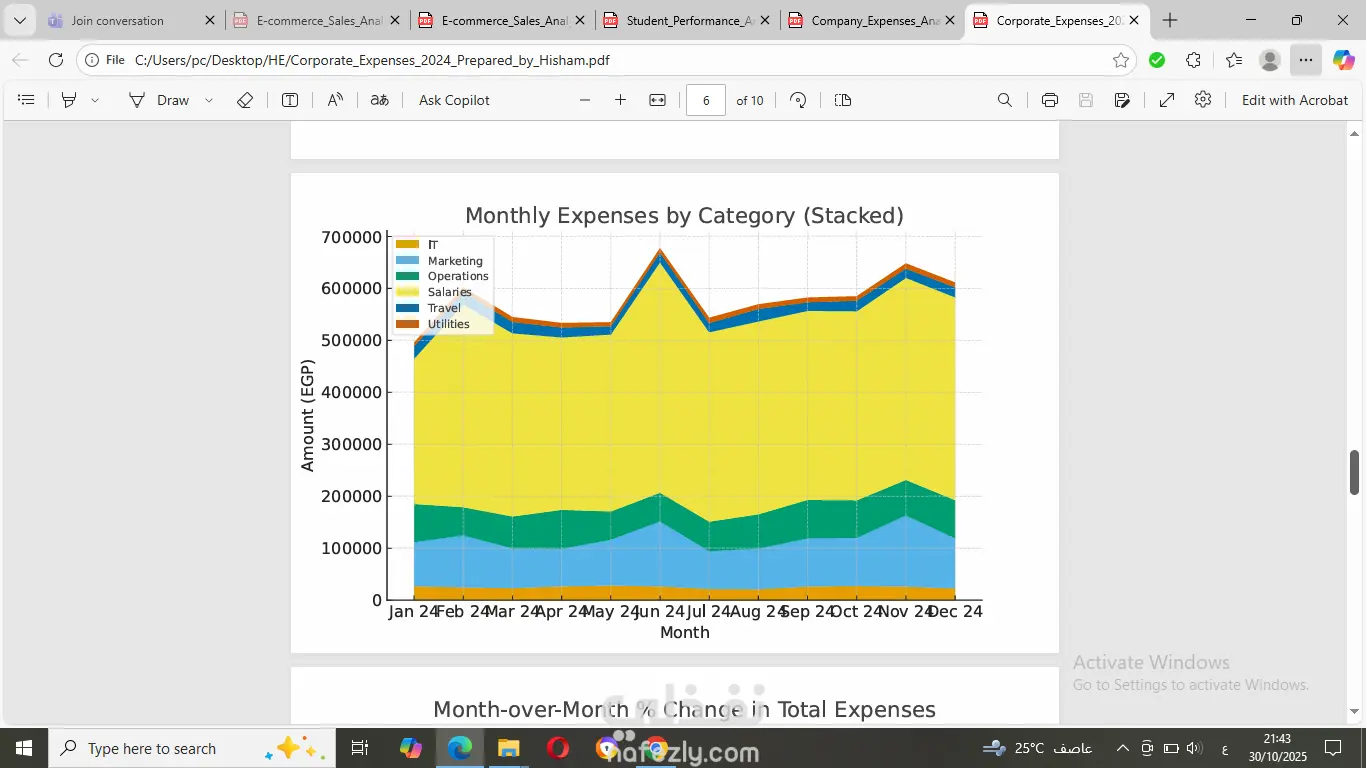Select the Erase tool

coord(245,100)
